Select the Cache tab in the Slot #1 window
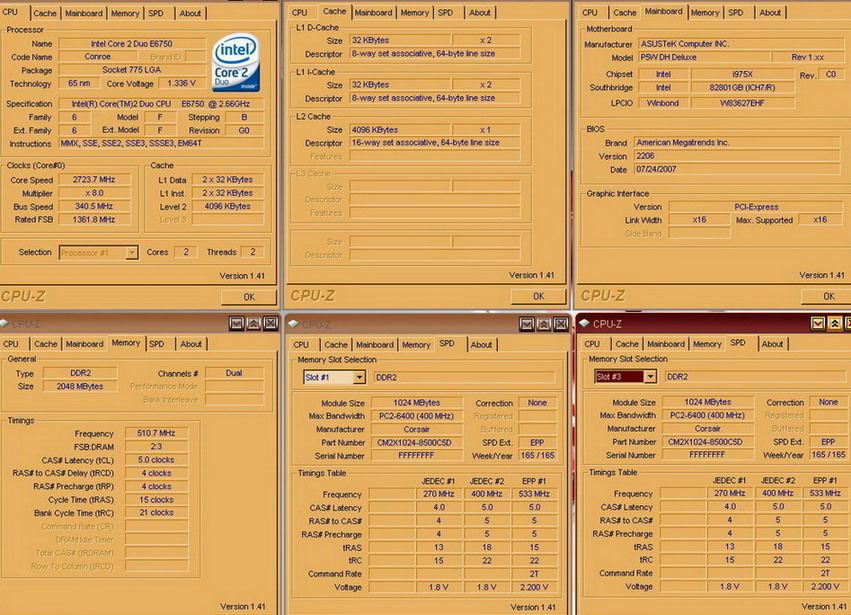 click(335, 345)
